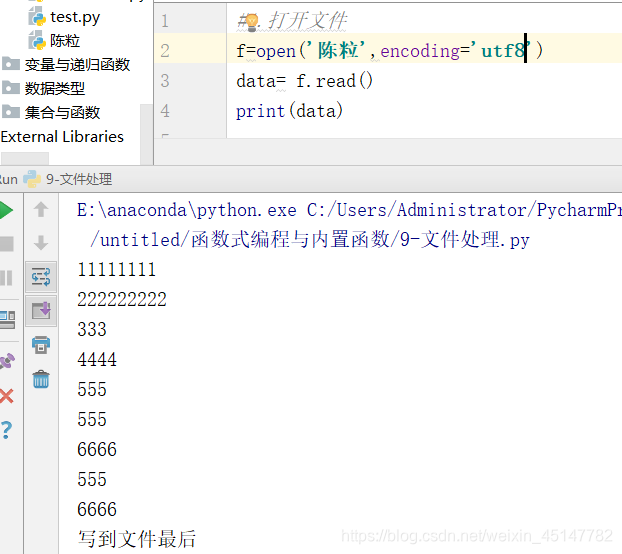Open the 集合与函数 folder

click(62, 113)
